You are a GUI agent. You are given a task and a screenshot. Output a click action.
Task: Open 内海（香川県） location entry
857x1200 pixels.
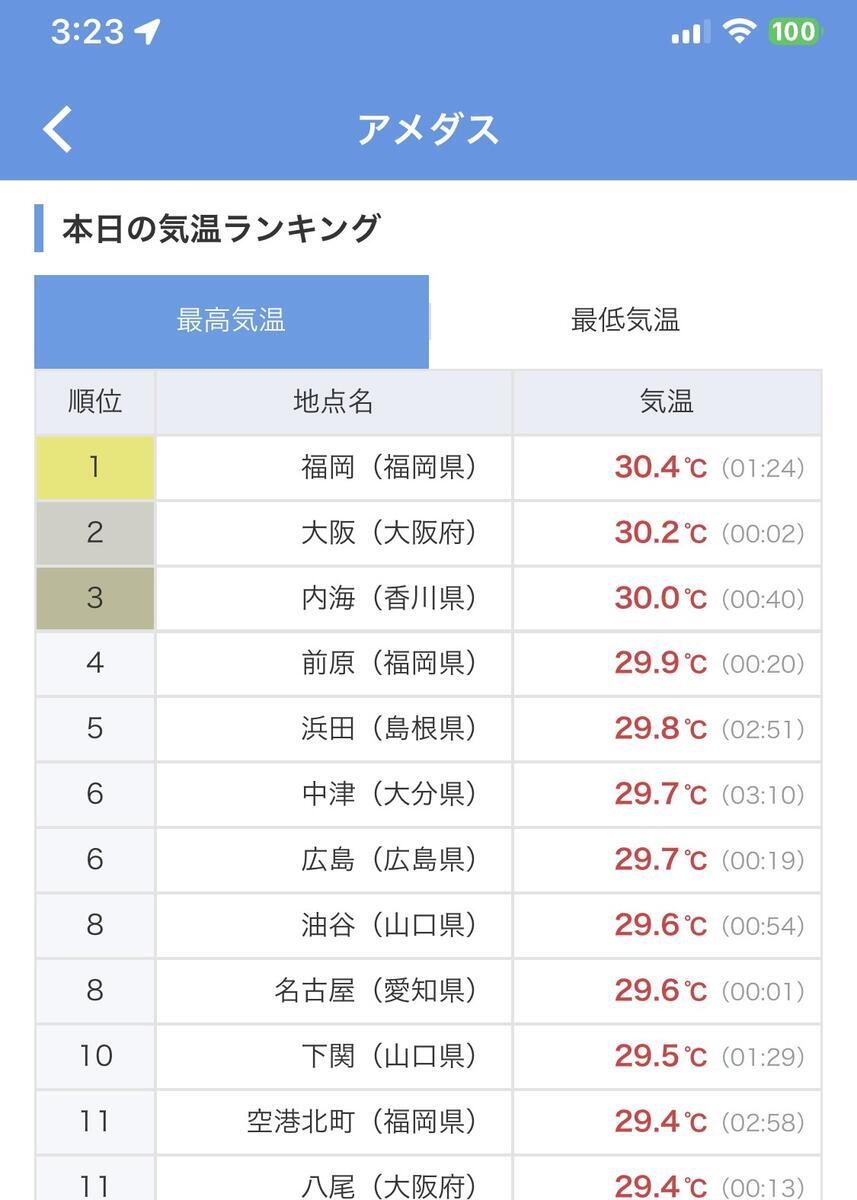tap(389, 598)
